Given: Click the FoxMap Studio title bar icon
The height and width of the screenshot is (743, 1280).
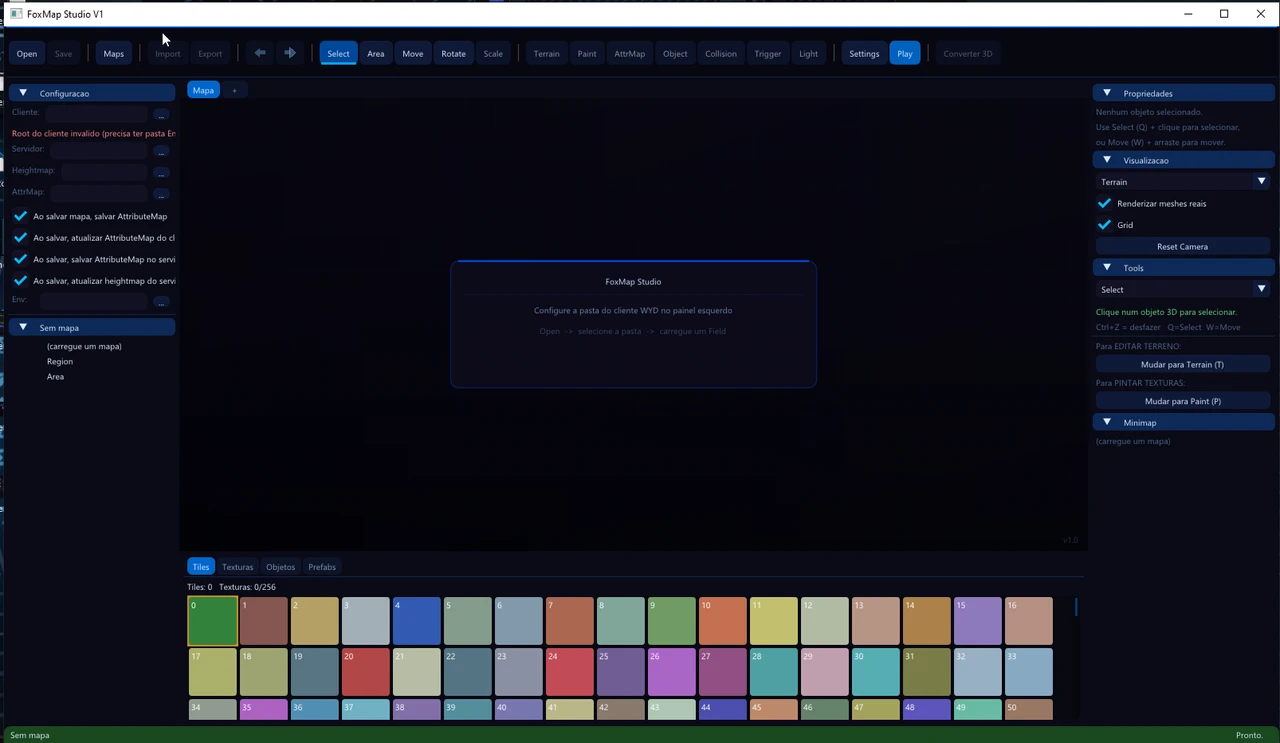Looking at the screenshot, I should click(16, 14).
